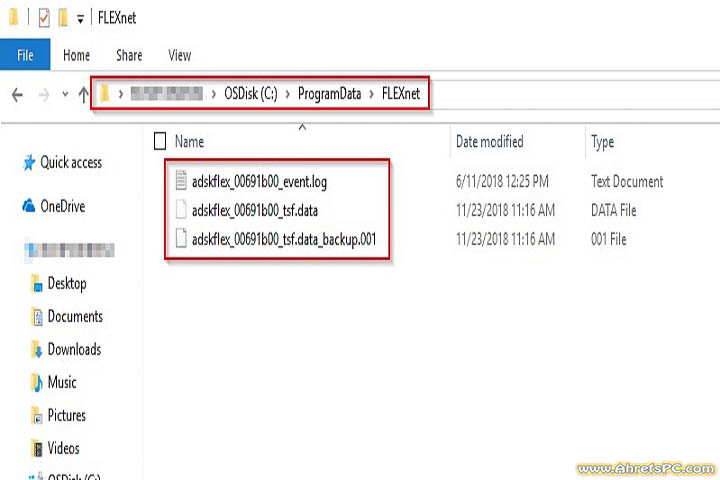Image resolution: width=720 pixels, height=480 pixels.
Task: Click the Downloads folder icon
Action: (37, 350)
